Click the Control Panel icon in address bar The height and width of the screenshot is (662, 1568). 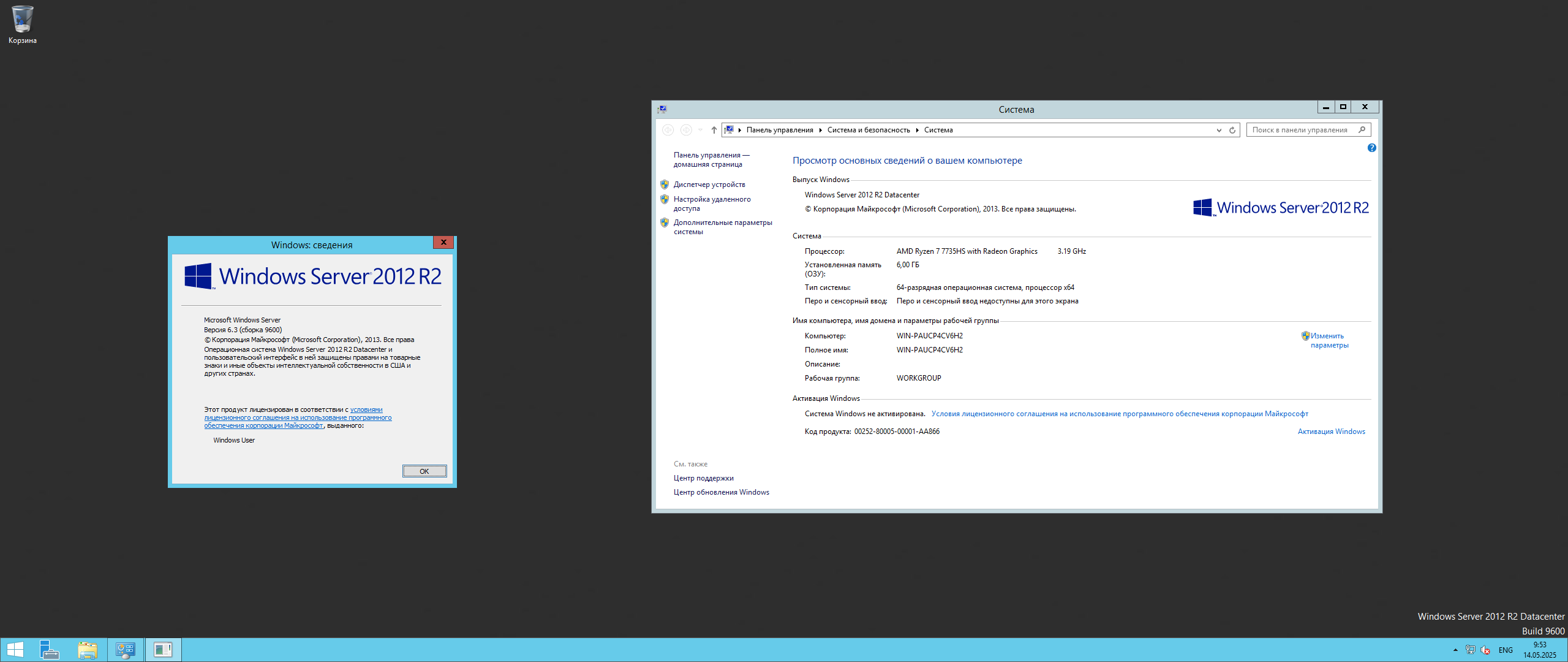(x=729, y=129)
